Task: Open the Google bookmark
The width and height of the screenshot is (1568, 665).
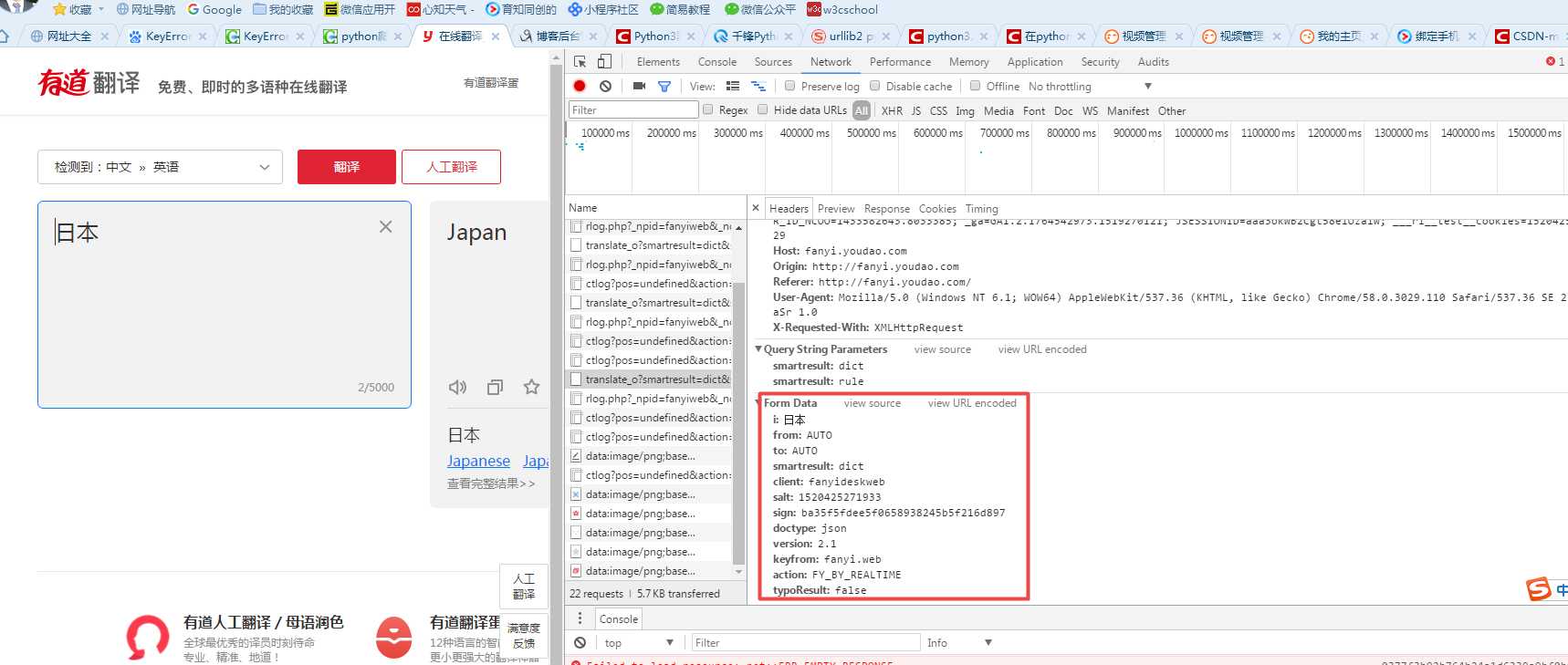Action: coord(214,9)
